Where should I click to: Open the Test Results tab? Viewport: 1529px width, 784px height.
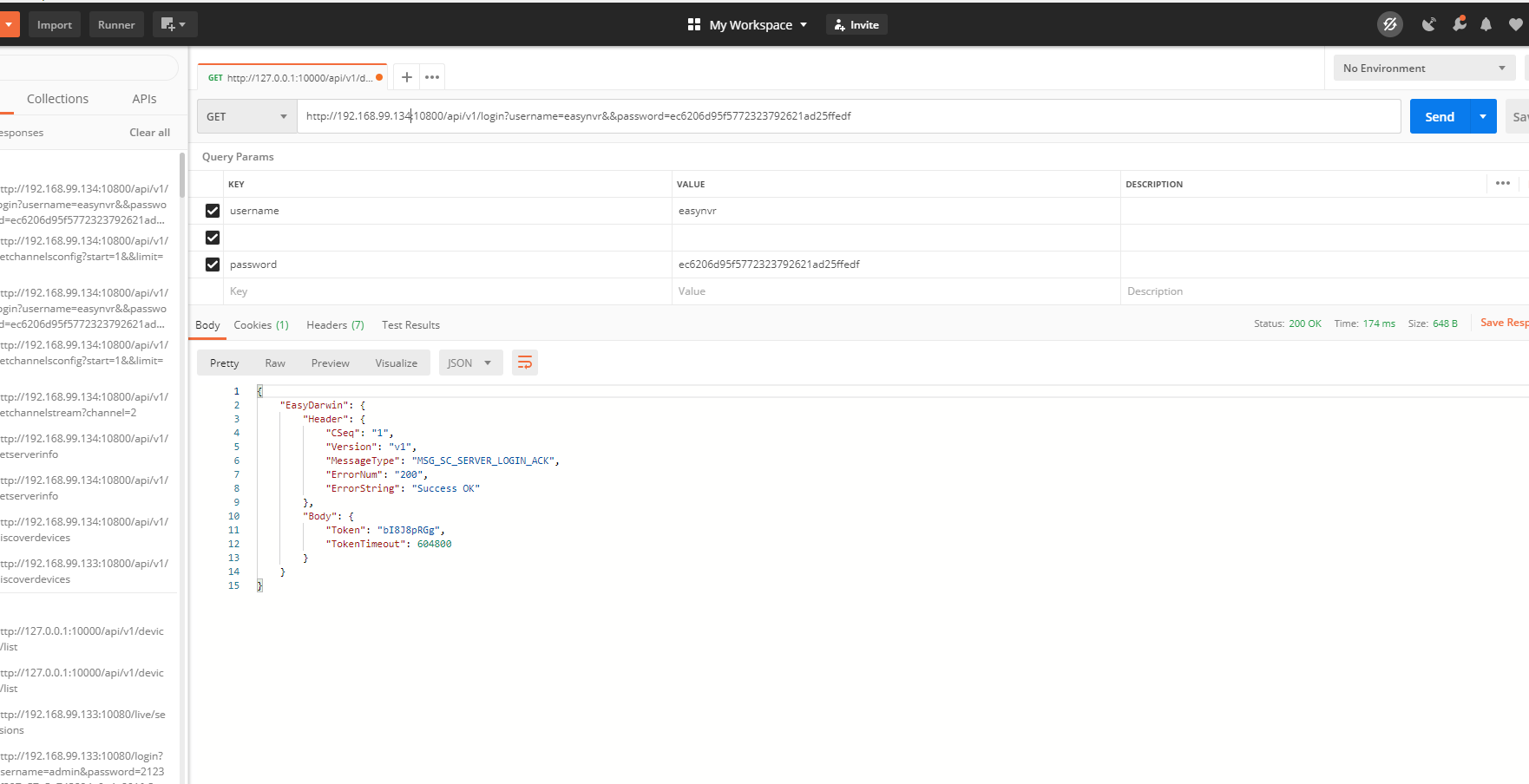pyautogui.click(x=410, y=325)
